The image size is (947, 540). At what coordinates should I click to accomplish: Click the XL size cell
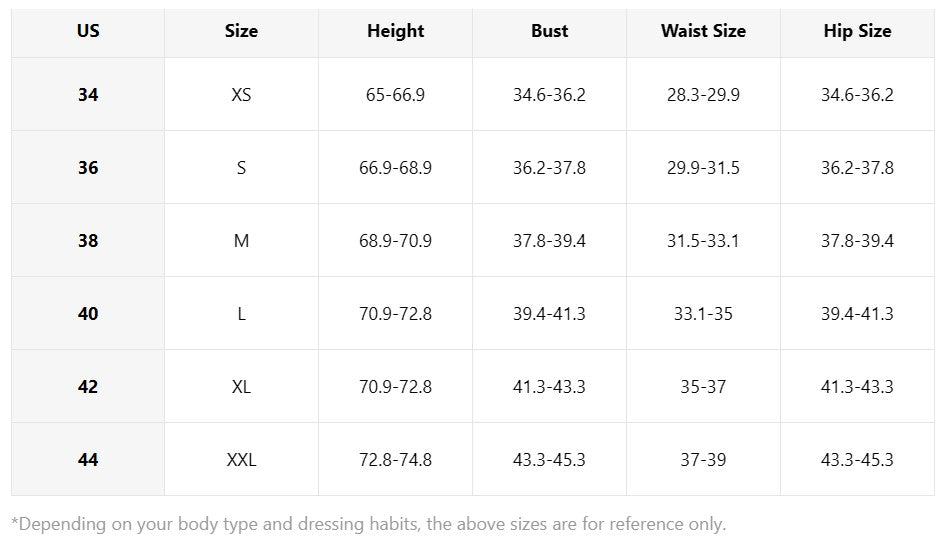point(242,387)
